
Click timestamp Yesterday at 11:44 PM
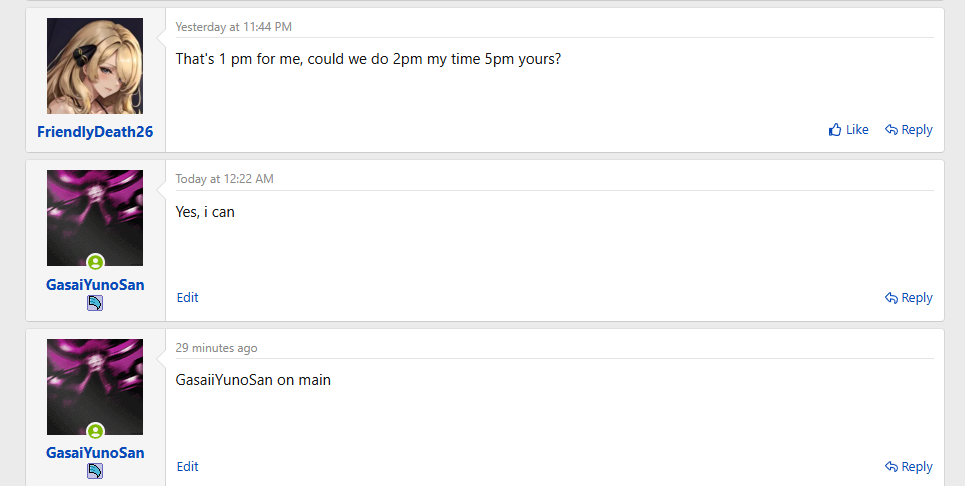pos(233,27)
